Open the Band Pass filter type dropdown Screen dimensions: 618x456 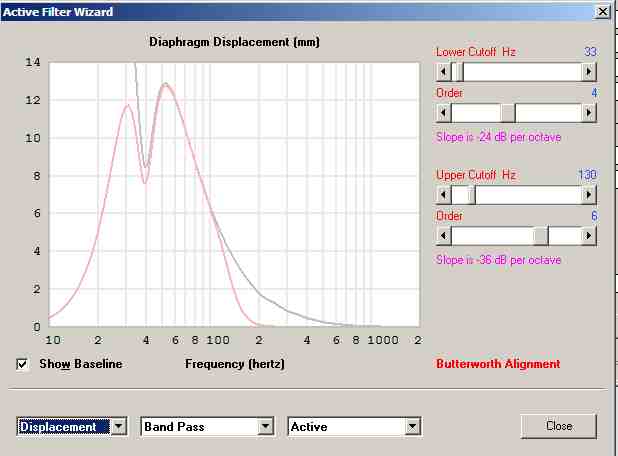tap(266, 427)
